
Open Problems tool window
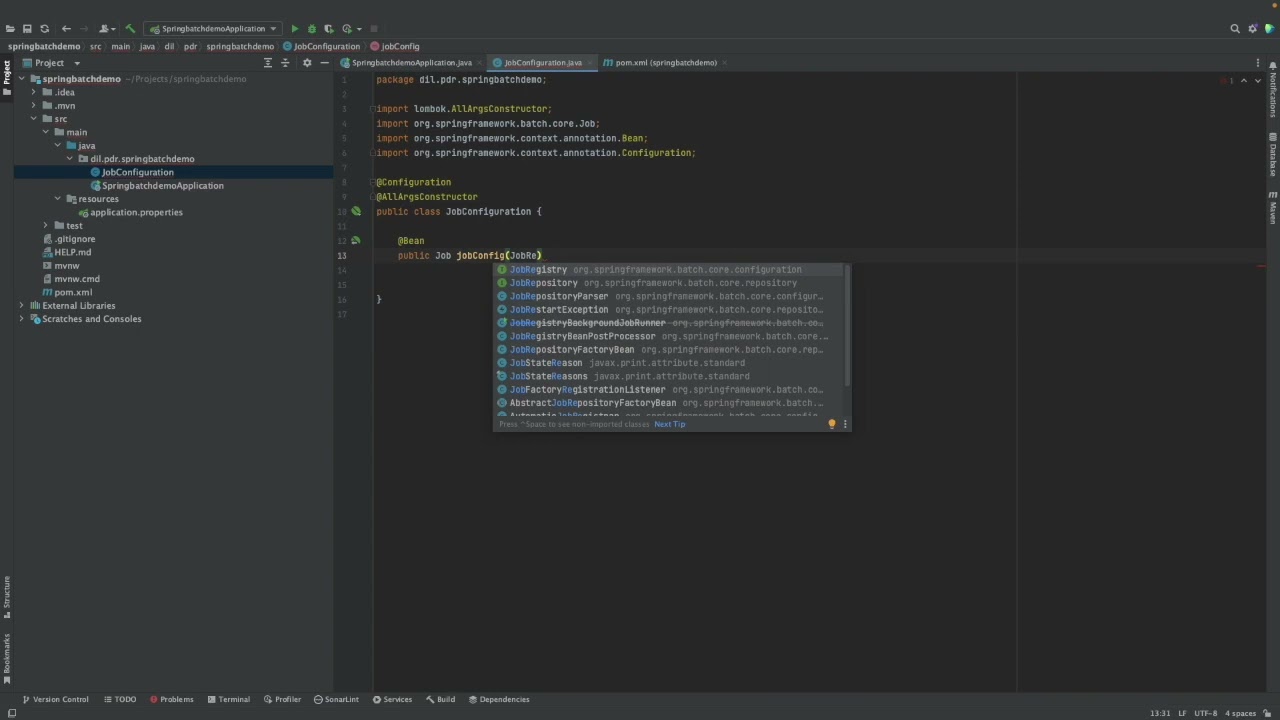(171, 699)
